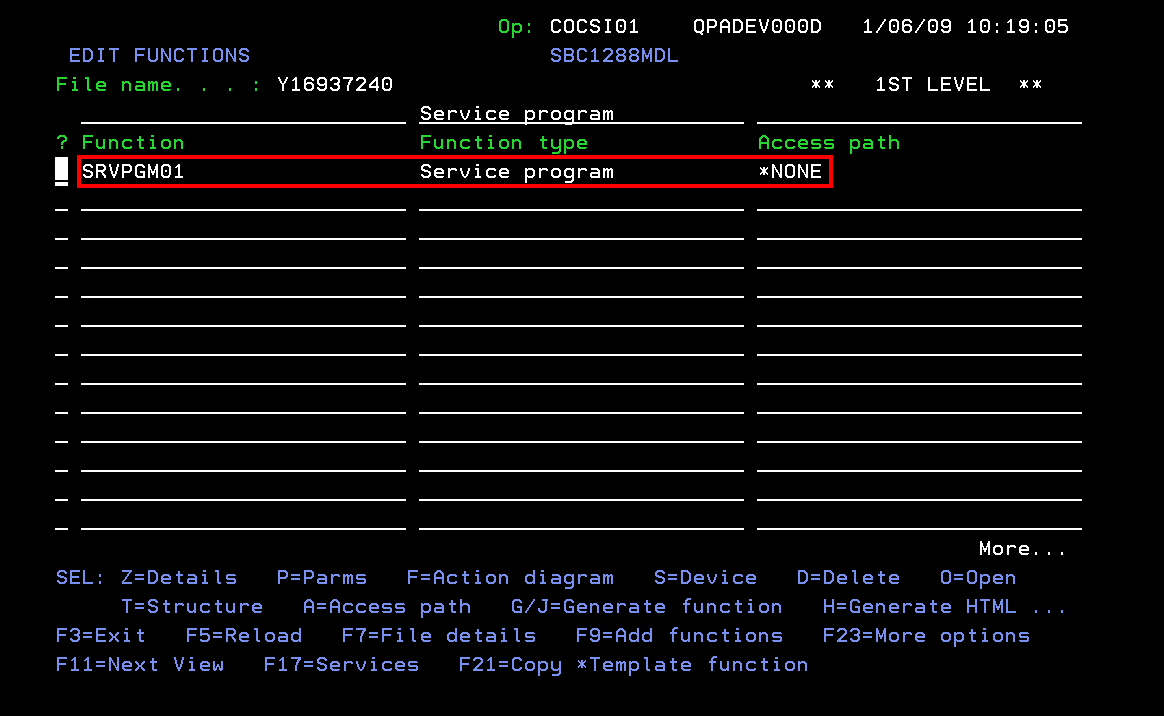Screen dimensions: 1164x716
Task: Click the *NONE access path value
Action: [x=790, y=172]
